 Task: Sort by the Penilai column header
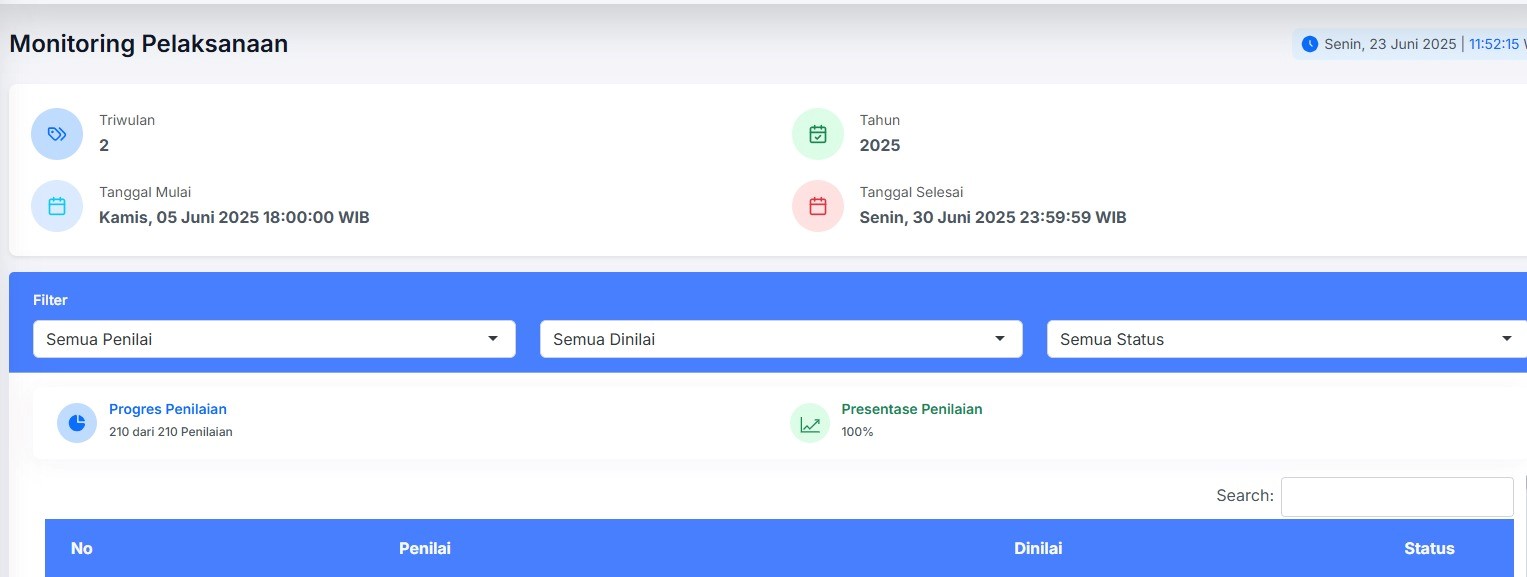click(x=425, y=548)
